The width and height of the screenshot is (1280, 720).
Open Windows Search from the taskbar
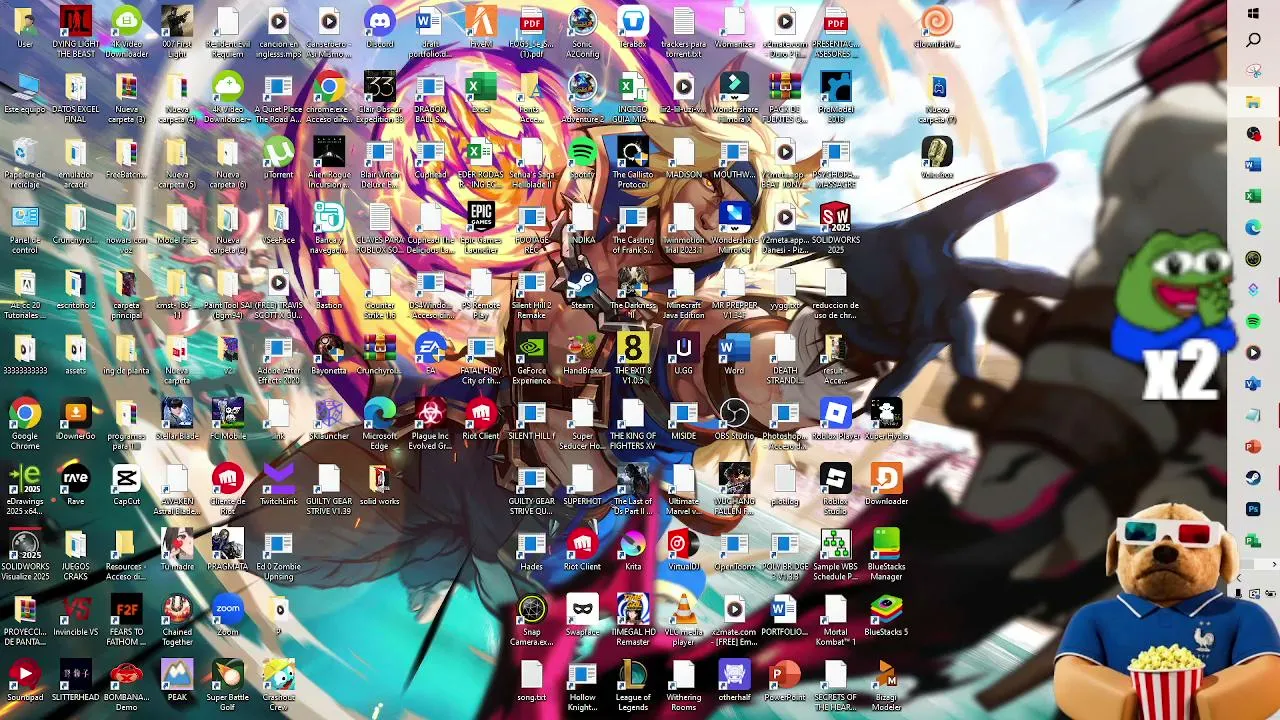point(1253,41)
